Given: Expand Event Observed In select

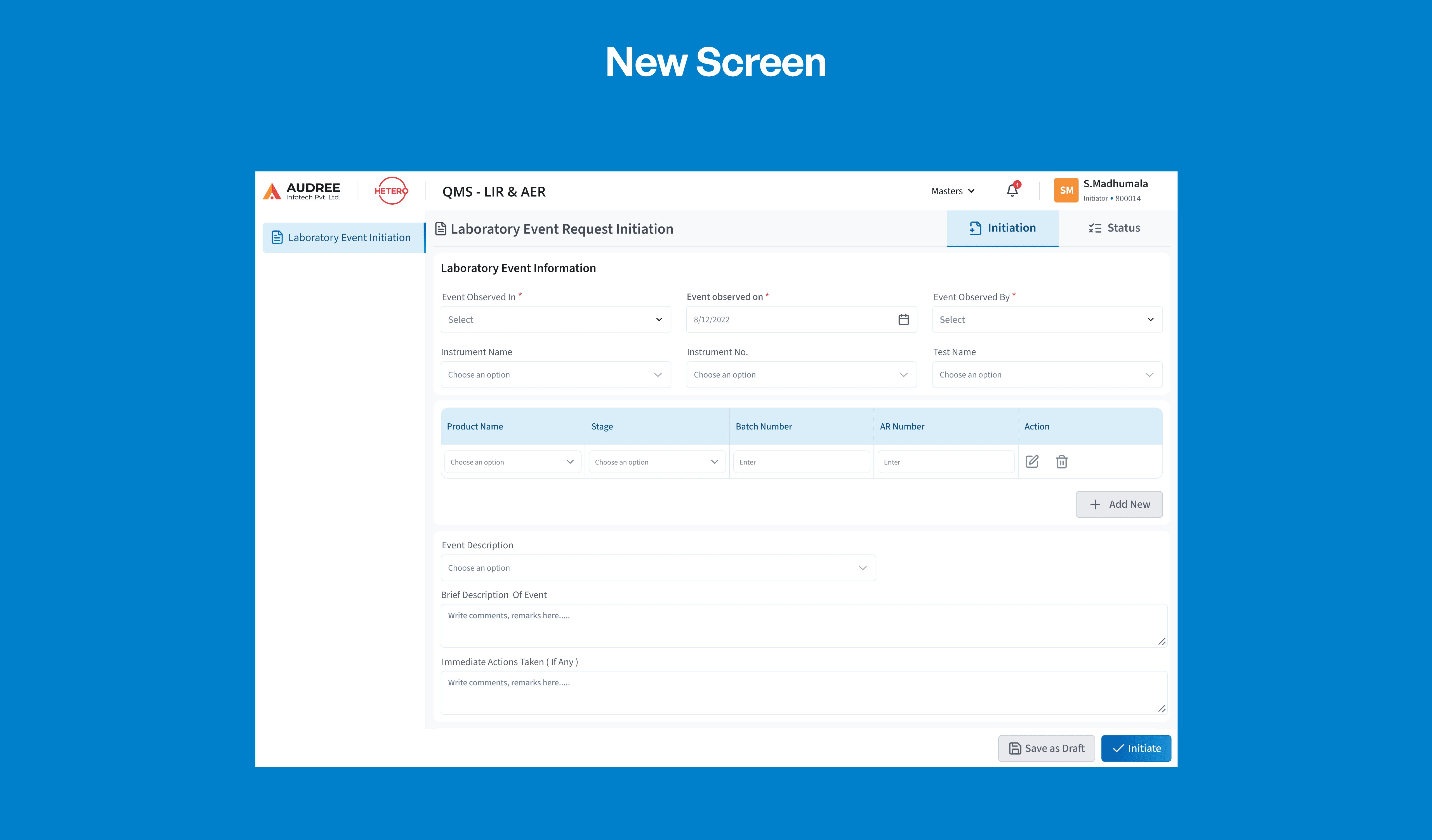Looking at the screenshot, I should tap(555, 319).
